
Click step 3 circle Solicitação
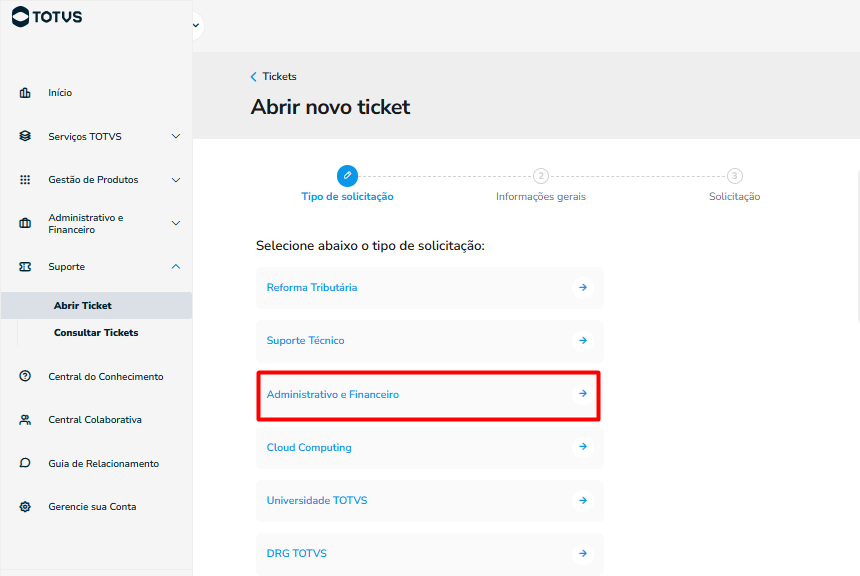pyautogui.click(x=734, y=176)
